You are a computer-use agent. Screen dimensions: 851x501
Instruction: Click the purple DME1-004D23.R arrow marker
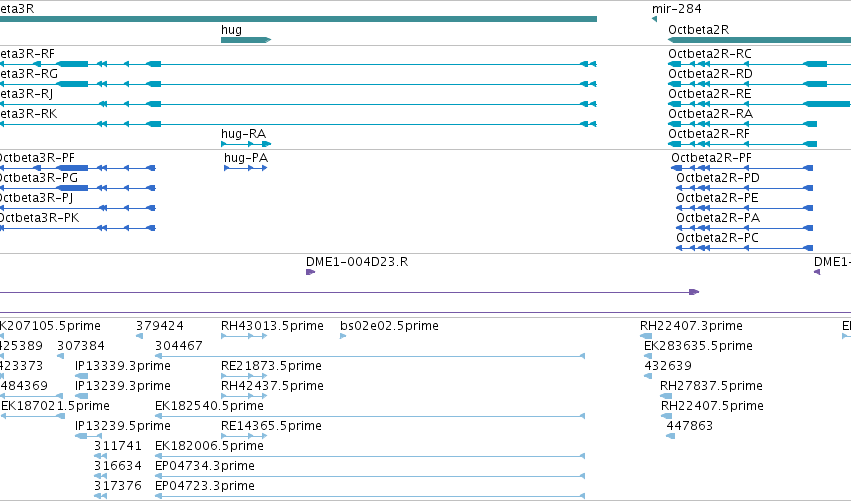[310, 272]
